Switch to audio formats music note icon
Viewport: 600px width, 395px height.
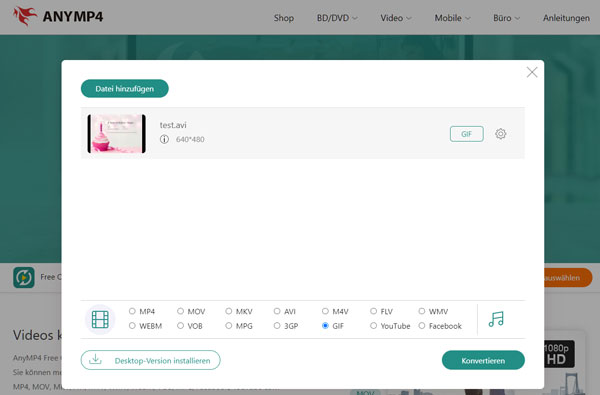pyautogui.click(x=496, y=319)
